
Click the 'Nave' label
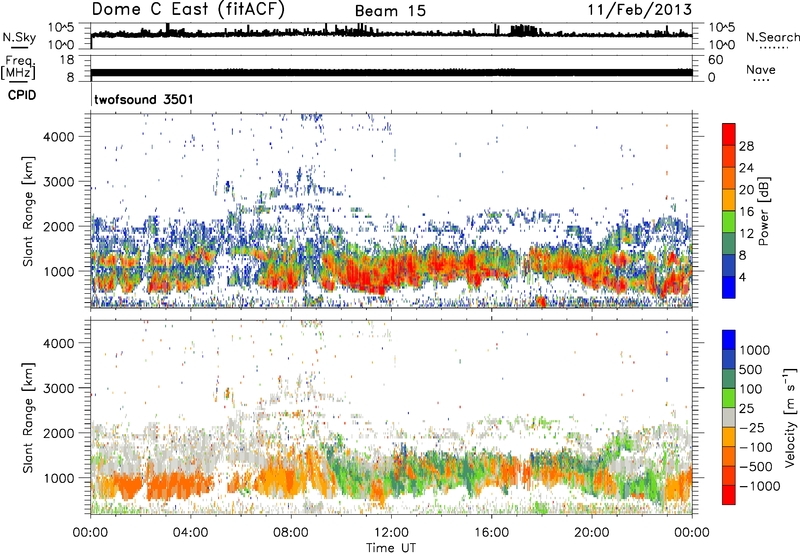[761, 70]
